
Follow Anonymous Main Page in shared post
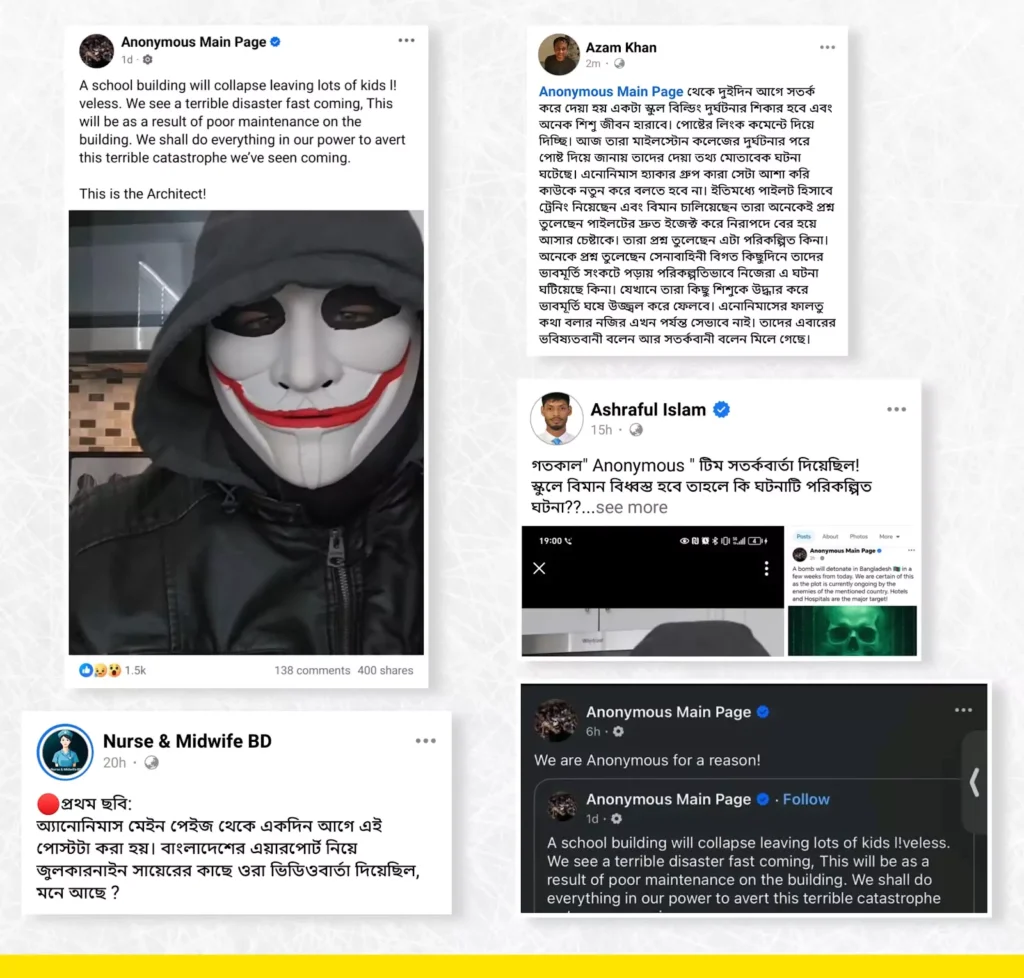806,799
